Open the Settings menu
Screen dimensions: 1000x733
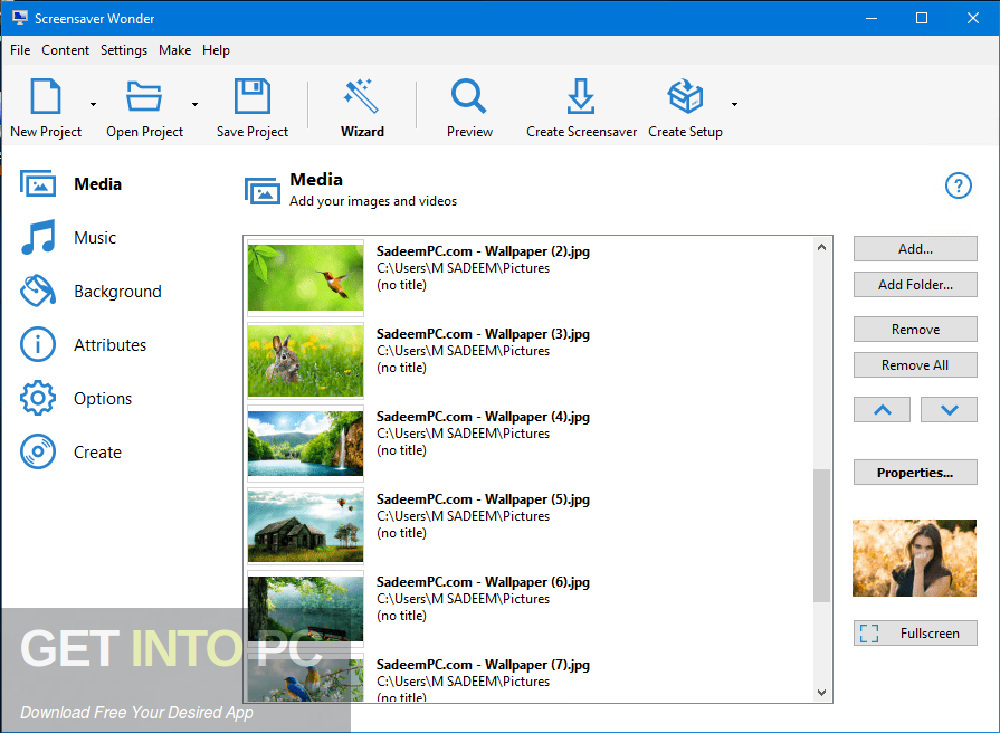tap(124, 50)
